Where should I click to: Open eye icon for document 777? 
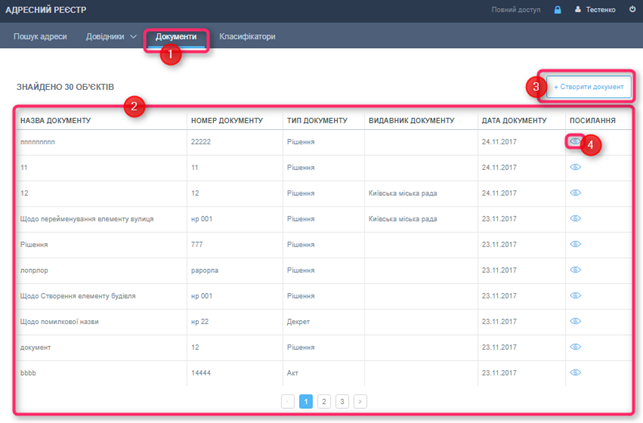(x=575, y=244)
